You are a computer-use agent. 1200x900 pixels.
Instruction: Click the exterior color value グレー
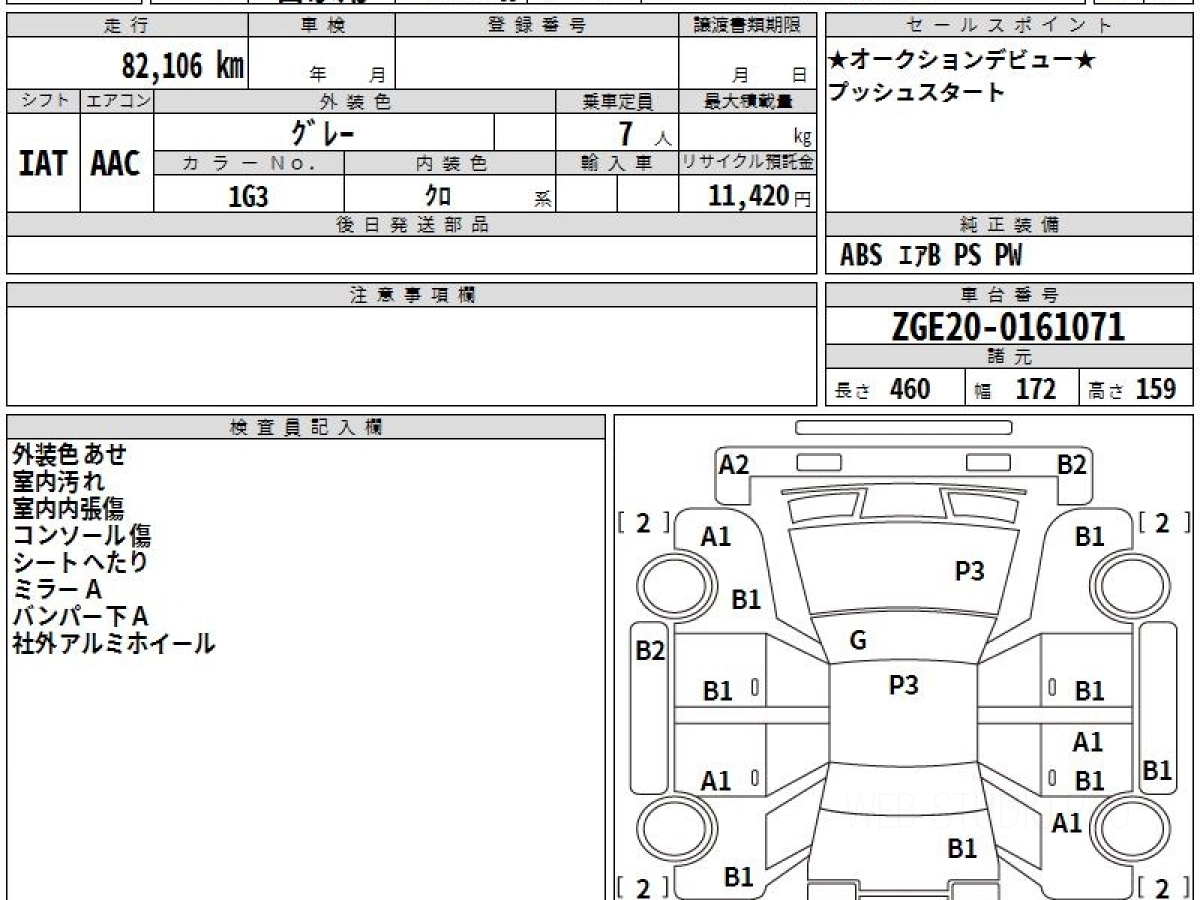point(323,133)
